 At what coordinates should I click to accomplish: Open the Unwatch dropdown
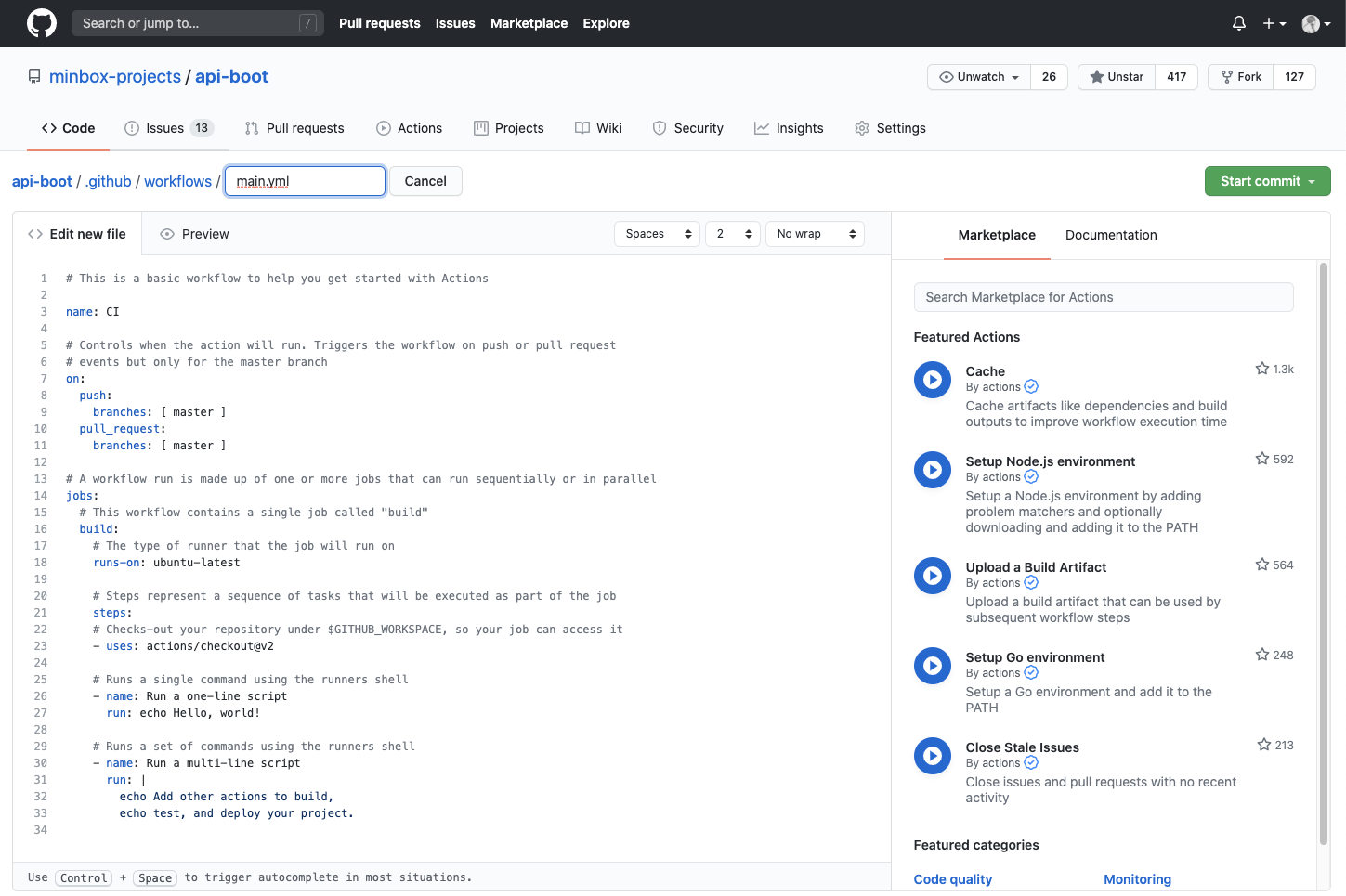click(x=979, y=77)
